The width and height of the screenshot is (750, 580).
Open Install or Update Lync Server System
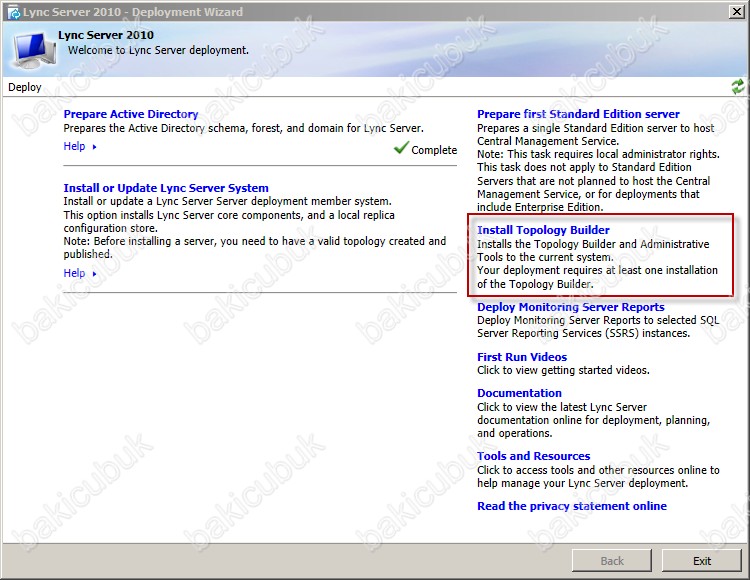point(166,188)
